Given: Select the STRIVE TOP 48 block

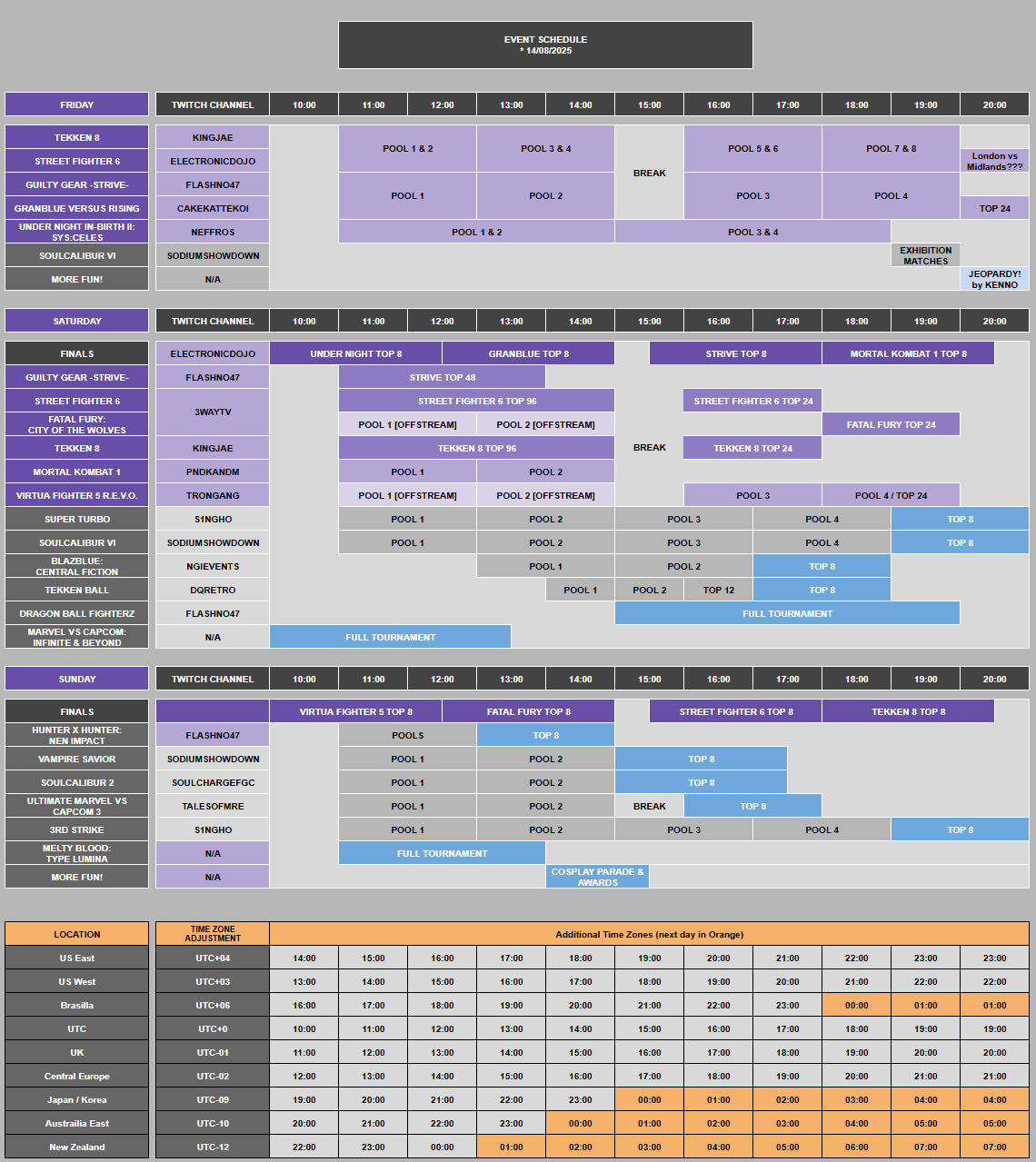Looking at the screenshot, I should click(x=442, y=377).
